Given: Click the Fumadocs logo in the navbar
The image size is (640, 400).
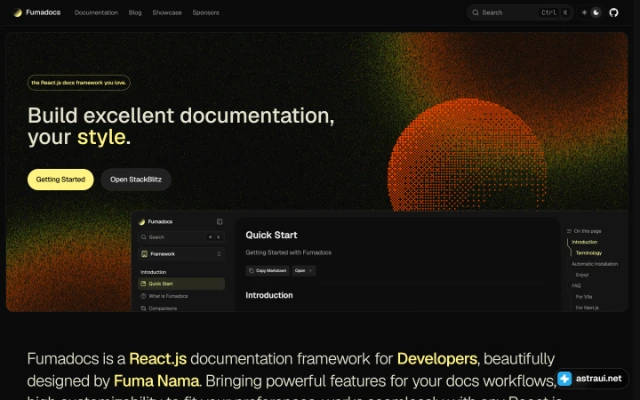Looking at the screenshot, I should [37, 13].
